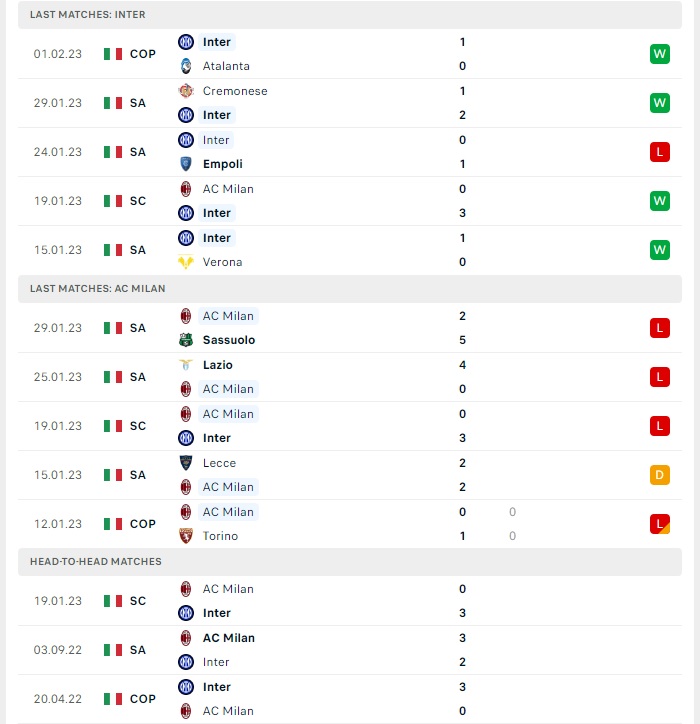Click the L badge for Torino cup match

pyautogui.click(x=659, y=524)
